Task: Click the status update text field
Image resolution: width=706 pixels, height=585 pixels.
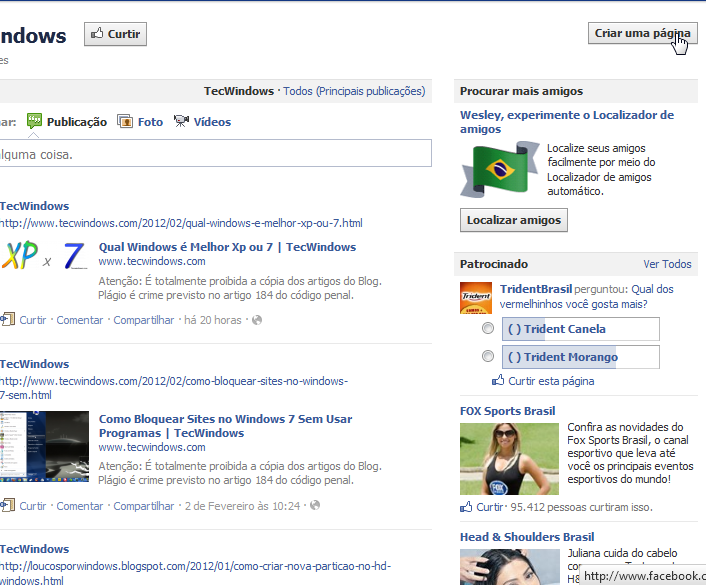Action: (214, 154)
